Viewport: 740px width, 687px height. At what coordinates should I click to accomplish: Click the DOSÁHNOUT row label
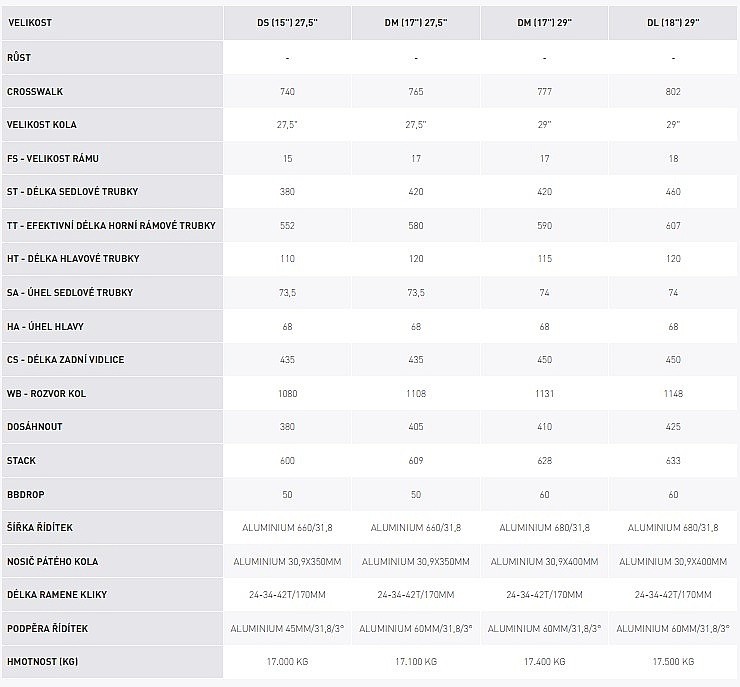click(x=35, y=427)
